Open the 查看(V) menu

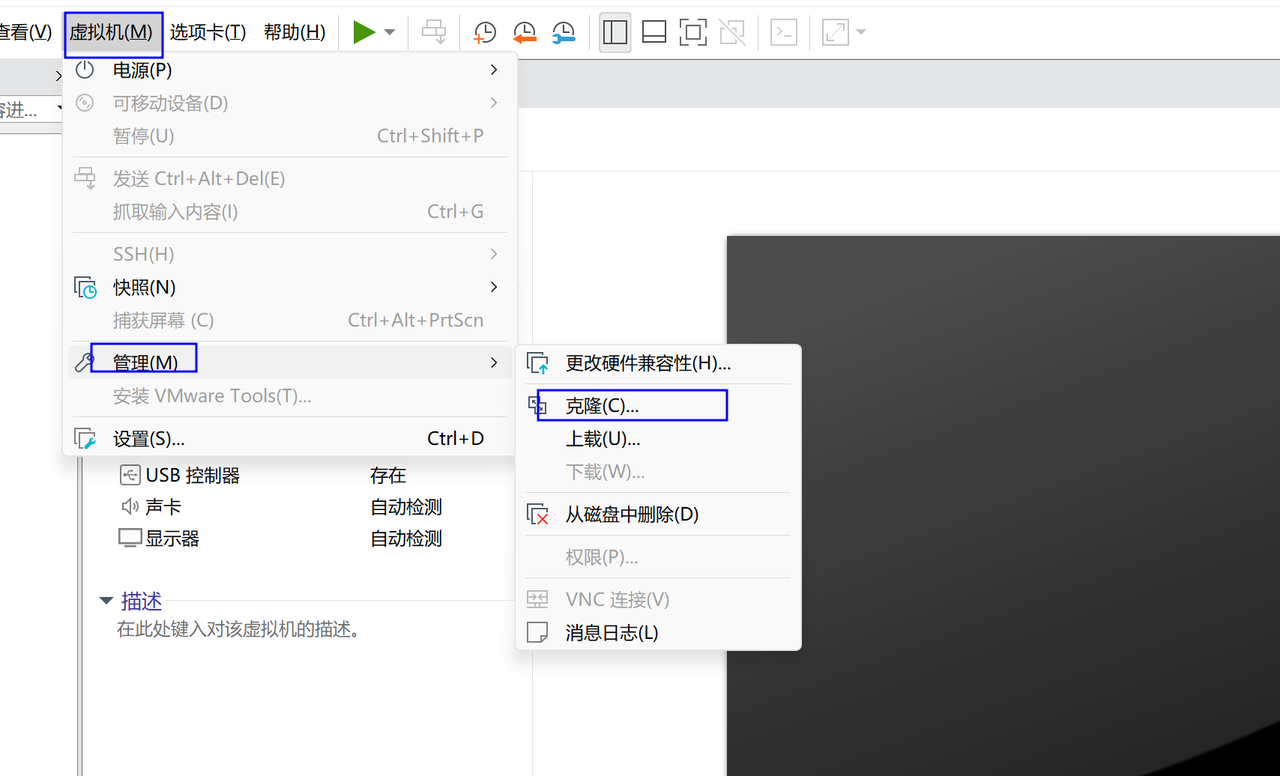point(25,32)
